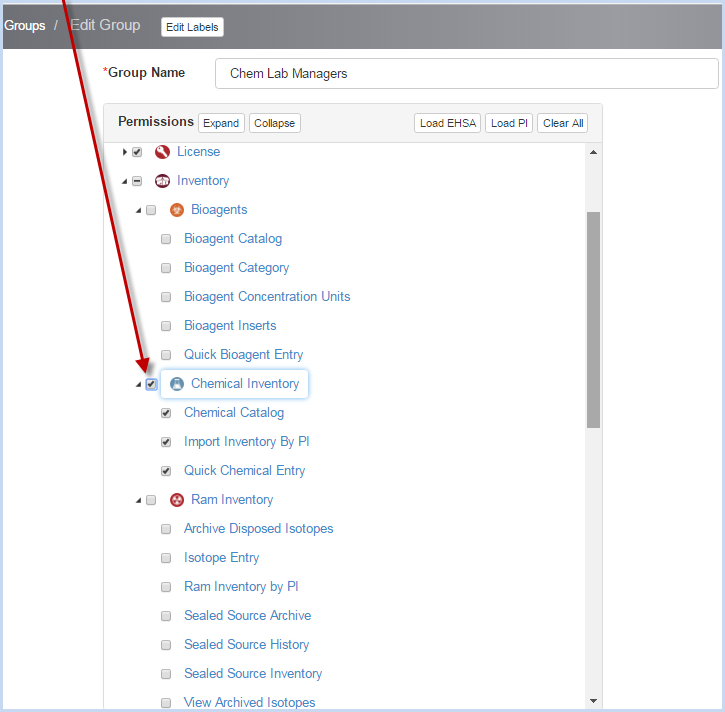
Task: Uncheck the Chemical Inventory checkbox
Action: tap(151, 384)
